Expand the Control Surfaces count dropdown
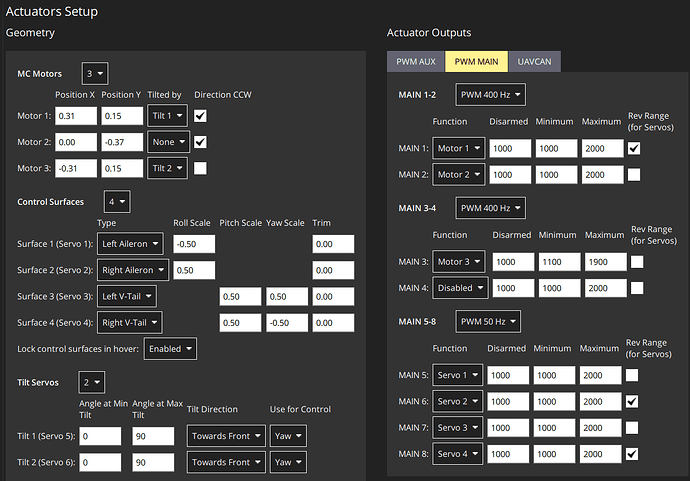The image size is (690, 481). pyautogui.click(x=116, y=202)
